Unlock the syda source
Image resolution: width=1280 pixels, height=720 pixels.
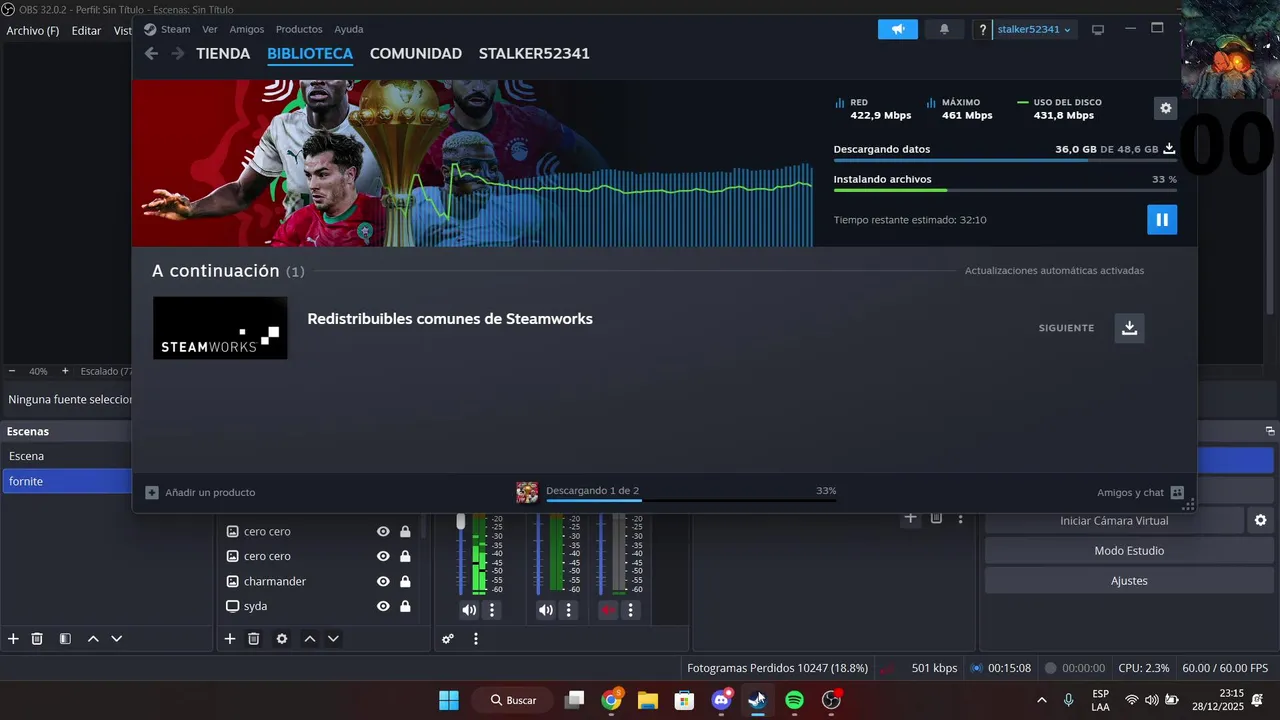pyautogui.click(x=405, y=606)
